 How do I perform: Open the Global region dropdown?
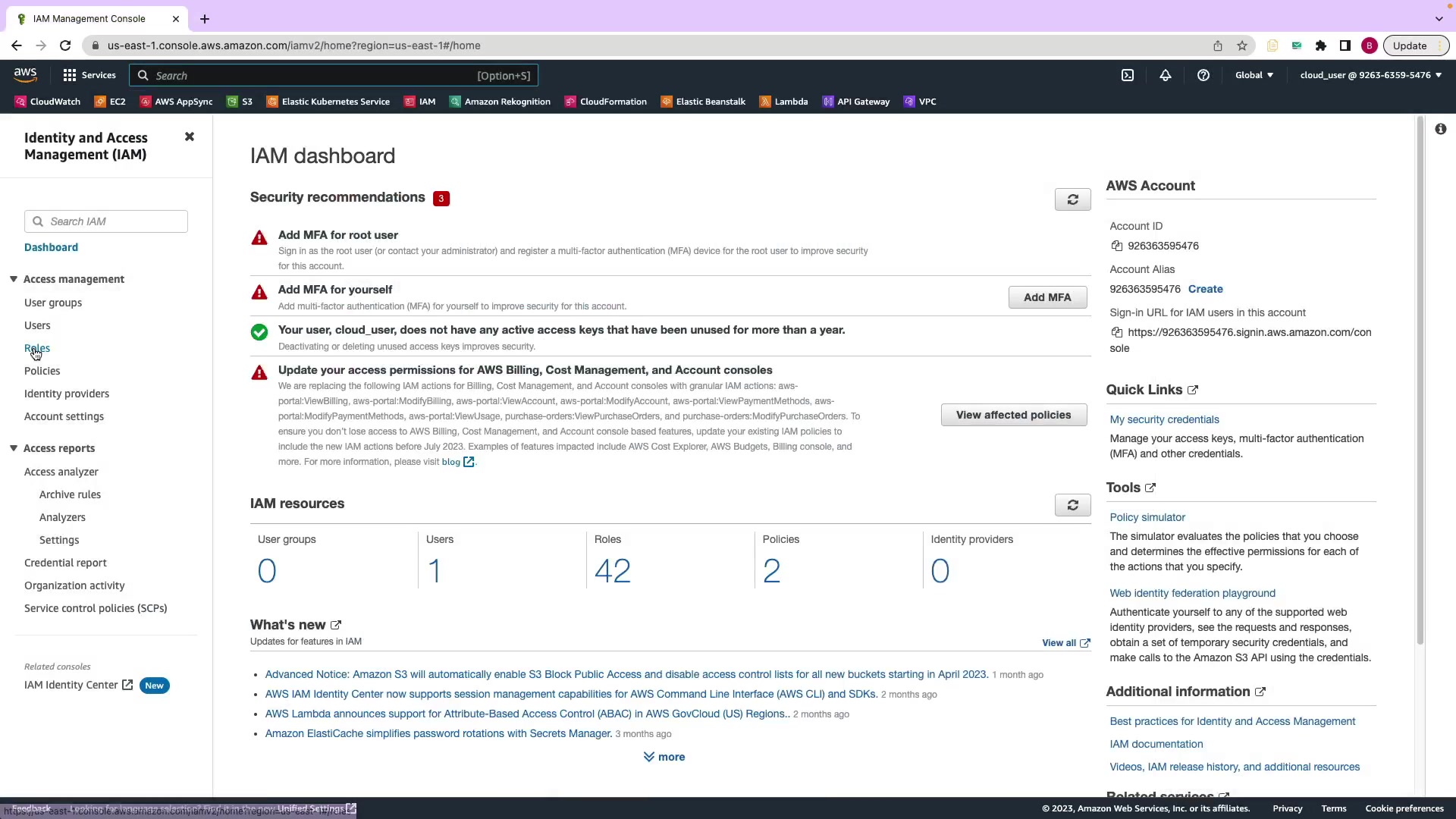(1254, 75)
